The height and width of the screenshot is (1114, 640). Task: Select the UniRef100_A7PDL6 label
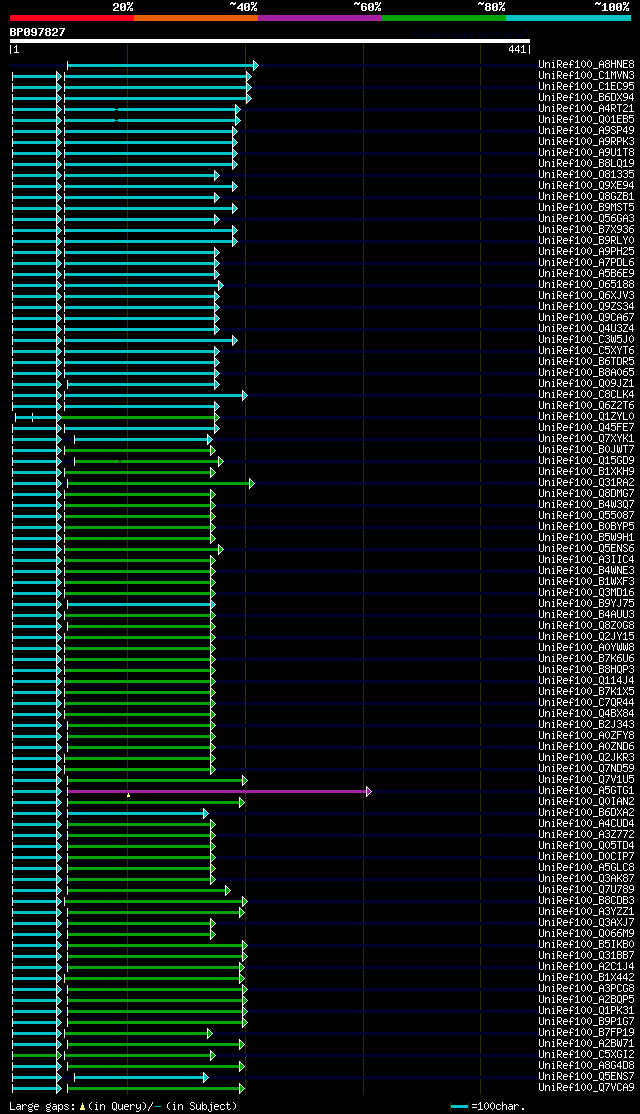[x=587, y=263]
